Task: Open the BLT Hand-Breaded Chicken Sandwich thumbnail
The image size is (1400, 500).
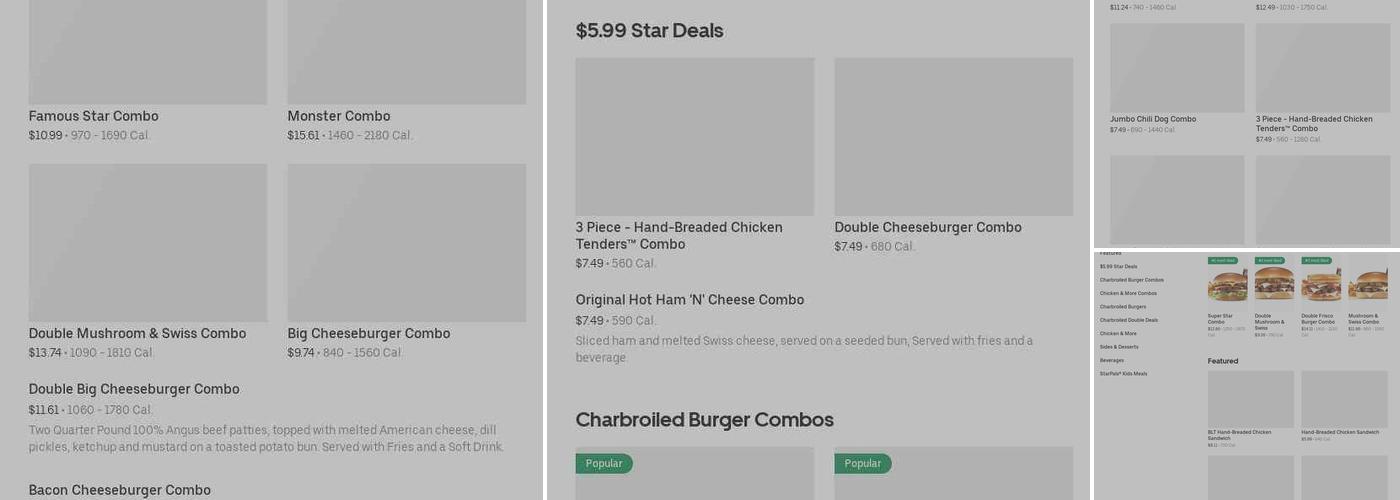Action: click(1250, 399)
